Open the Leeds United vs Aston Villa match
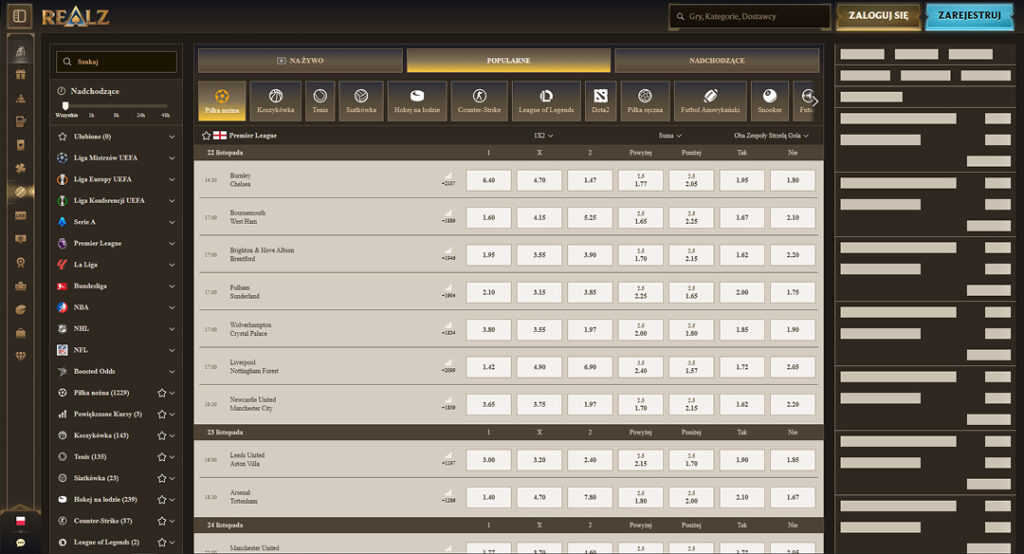Screen dimensions: 1024x554 click(247, 460)
